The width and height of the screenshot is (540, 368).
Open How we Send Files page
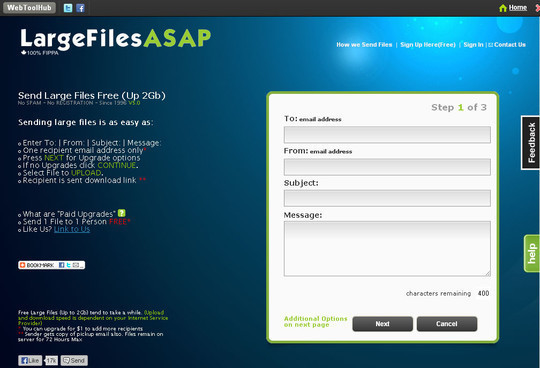pos(364,45)
